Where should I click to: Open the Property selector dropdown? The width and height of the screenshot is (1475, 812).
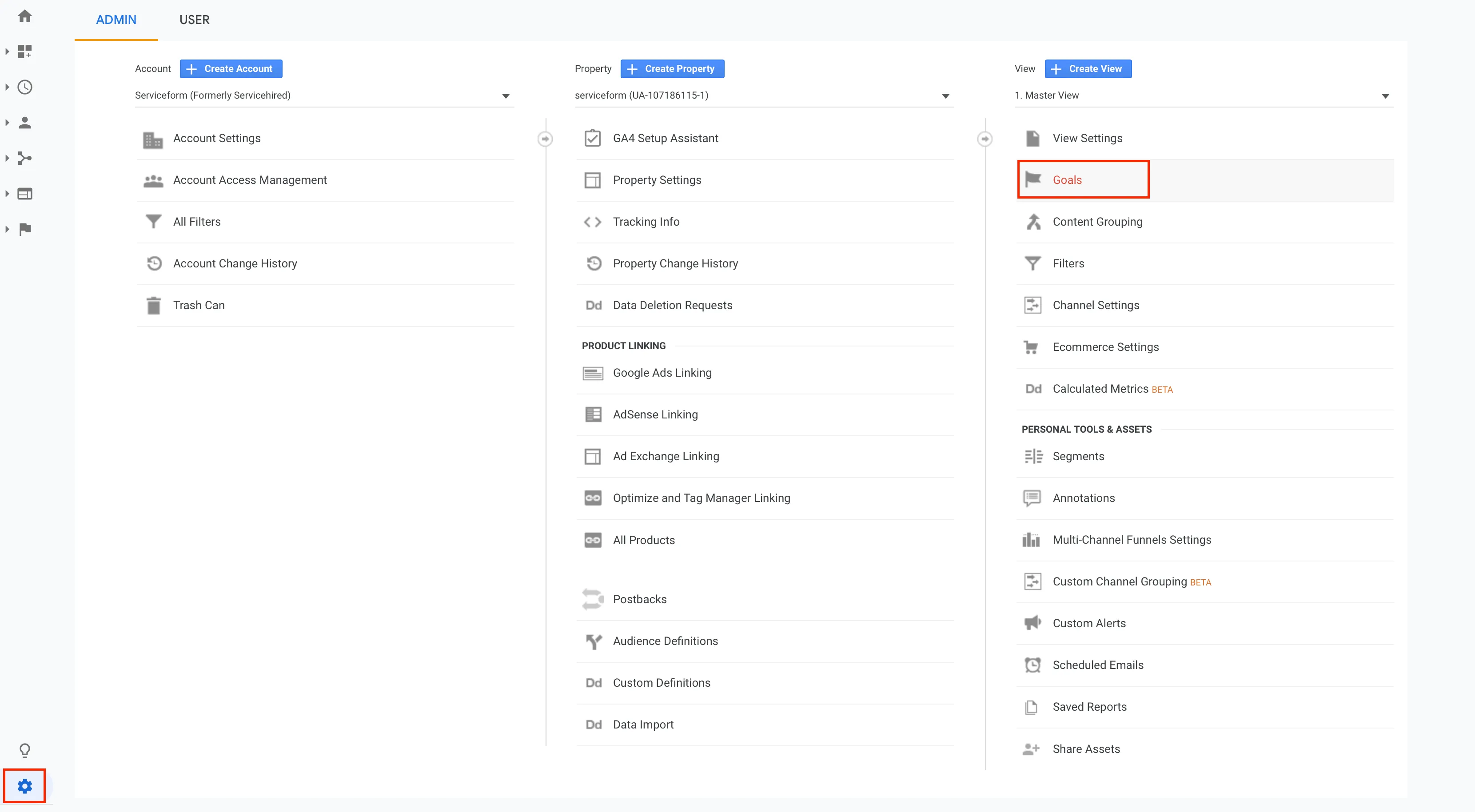764,96
